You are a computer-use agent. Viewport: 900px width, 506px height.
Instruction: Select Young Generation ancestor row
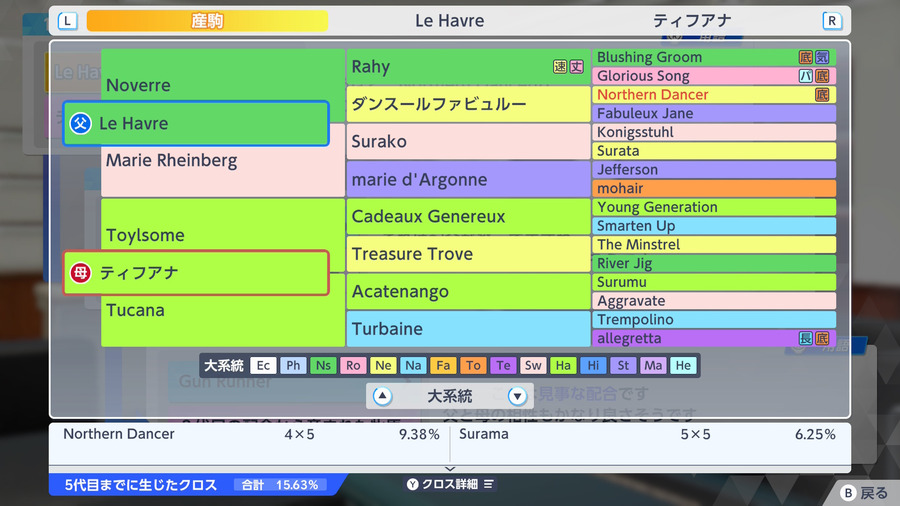point(714,207)
